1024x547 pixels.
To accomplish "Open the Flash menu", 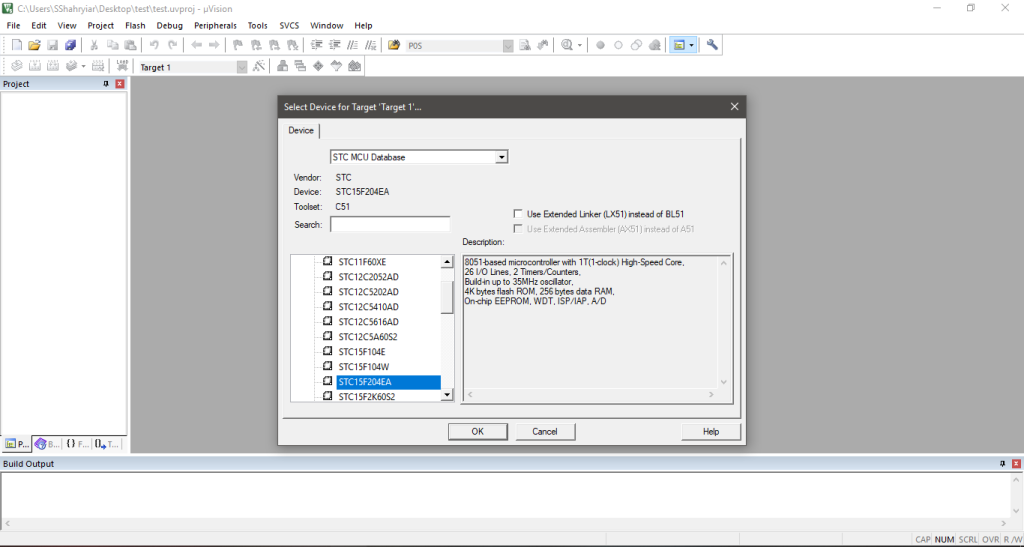I will (x=135, y=25).
